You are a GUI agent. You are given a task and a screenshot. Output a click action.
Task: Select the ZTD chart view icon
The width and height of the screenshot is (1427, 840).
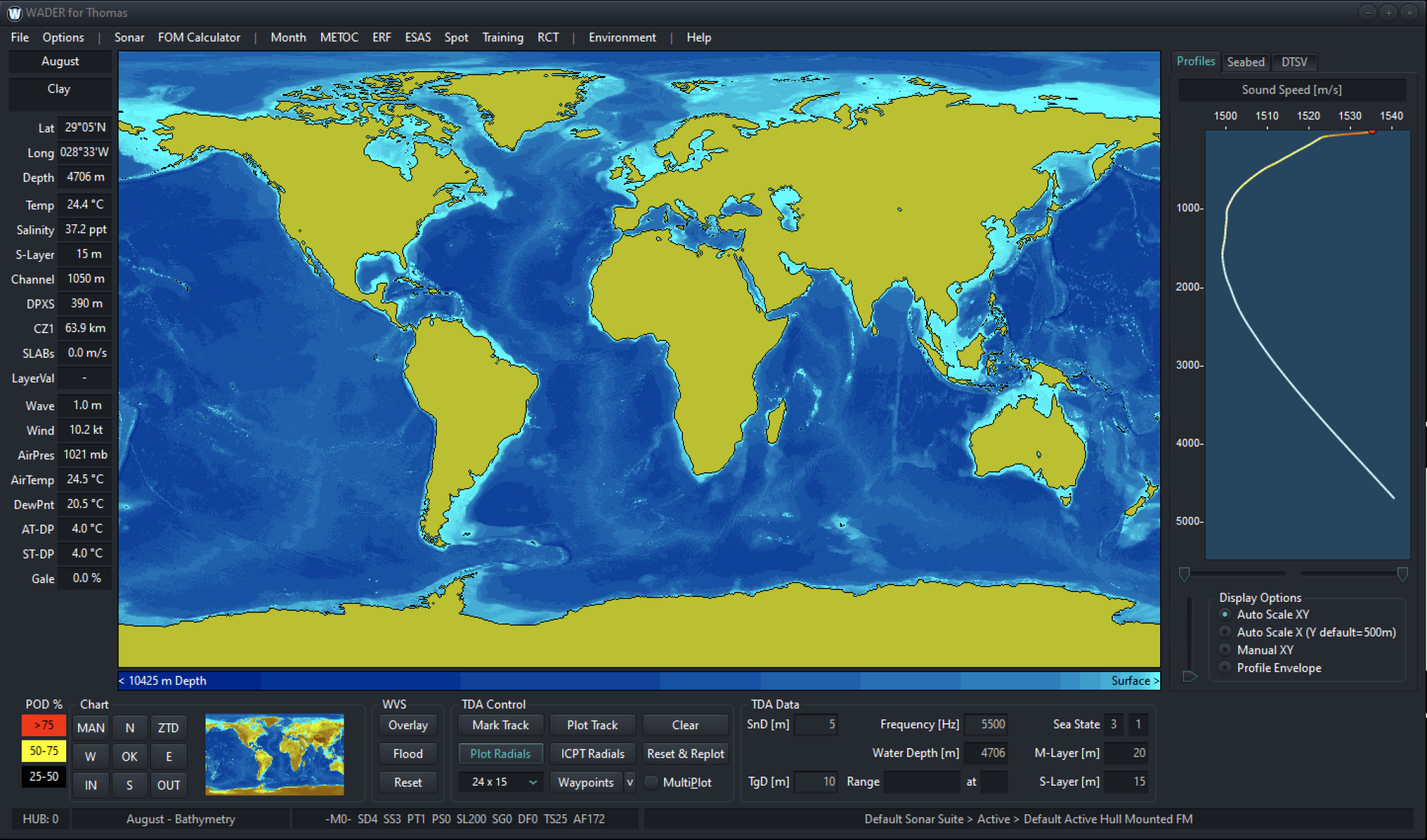169,727
